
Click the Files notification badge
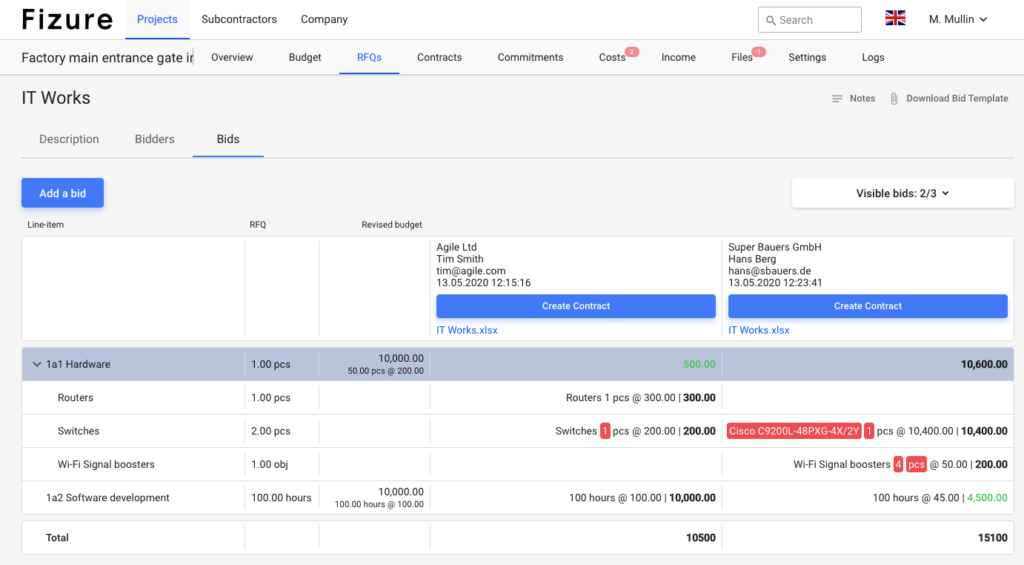(758, 52)
